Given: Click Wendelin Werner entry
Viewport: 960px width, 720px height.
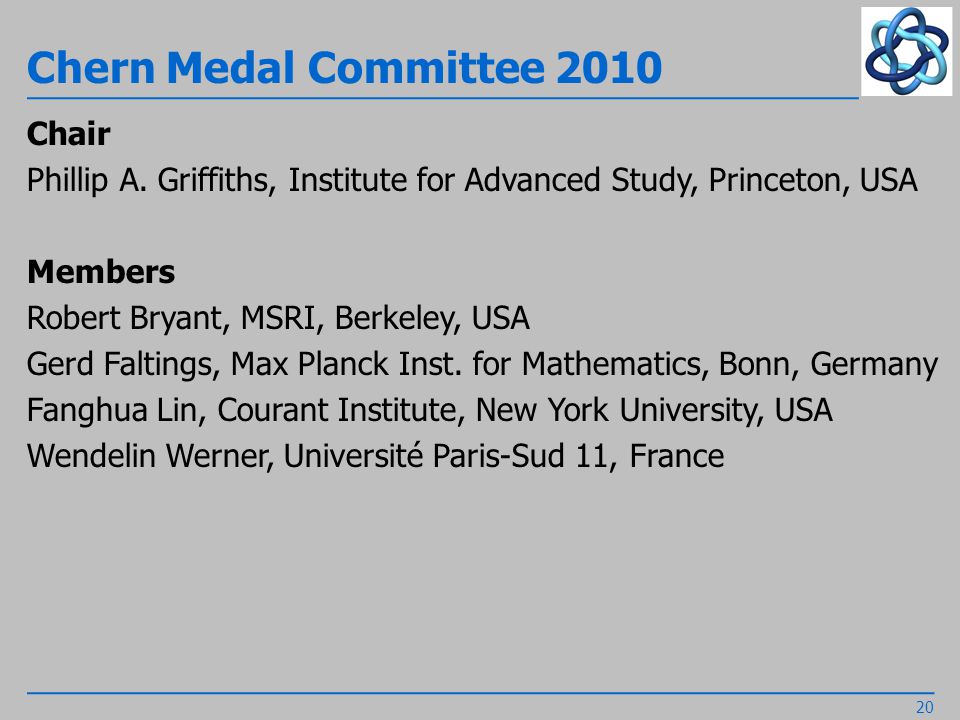Looking at the screenshot, I should pos(375,457).
